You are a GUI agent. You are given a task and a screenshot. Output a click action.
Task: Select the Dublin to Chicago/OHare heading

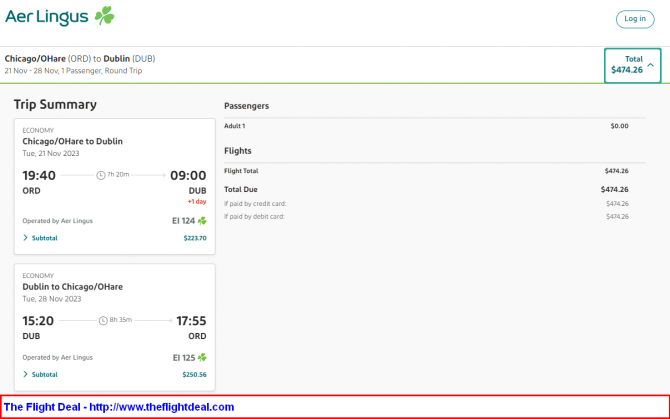coord(72,287)
